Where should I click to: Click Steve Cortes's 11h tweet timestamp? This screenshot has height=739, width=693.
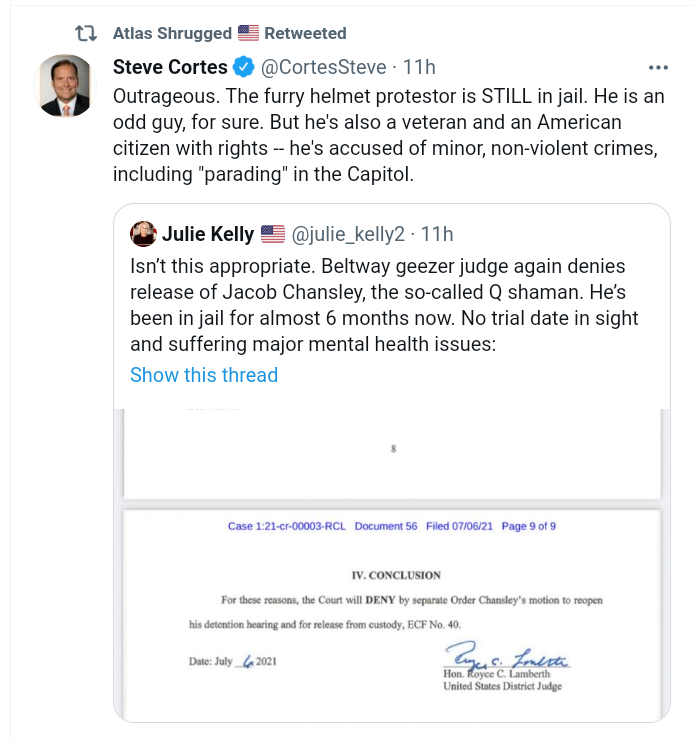(x=420, y=68)
